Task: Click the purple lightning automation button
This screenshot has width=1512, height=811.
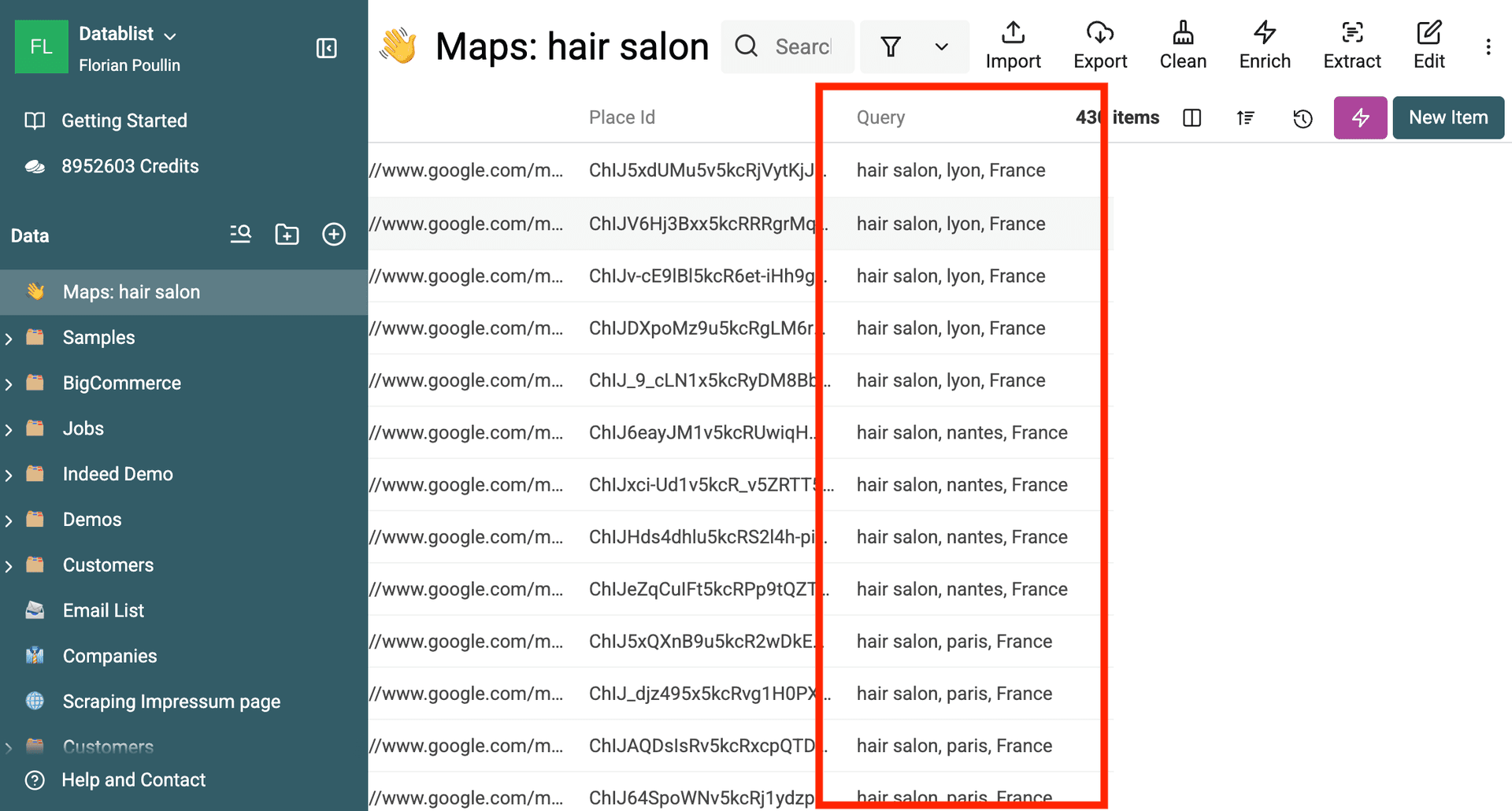Action: click(1360, 117)
